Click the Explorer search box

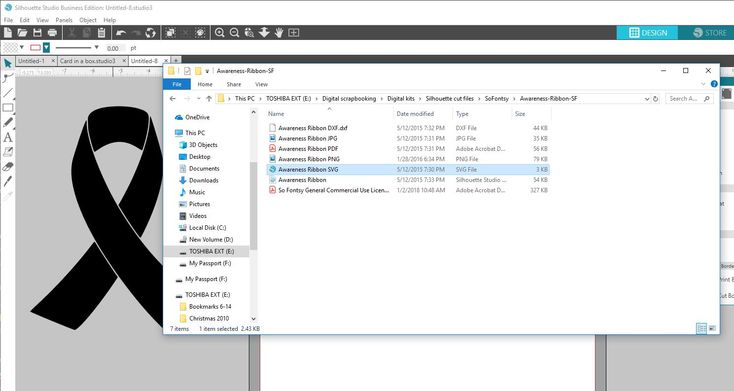click(690, 99)
